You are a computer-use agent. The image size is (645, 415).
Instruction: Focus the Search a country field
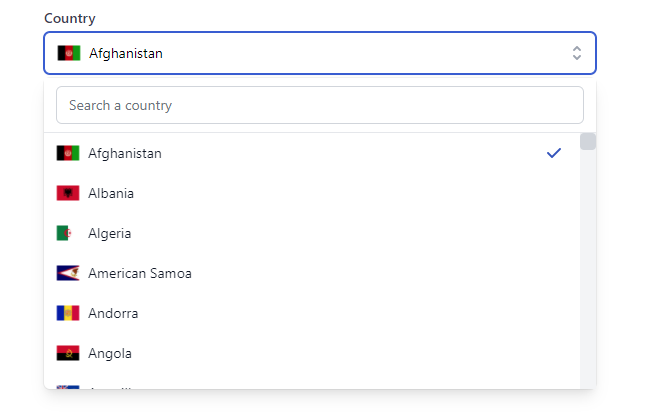click(x=320, y=105)
